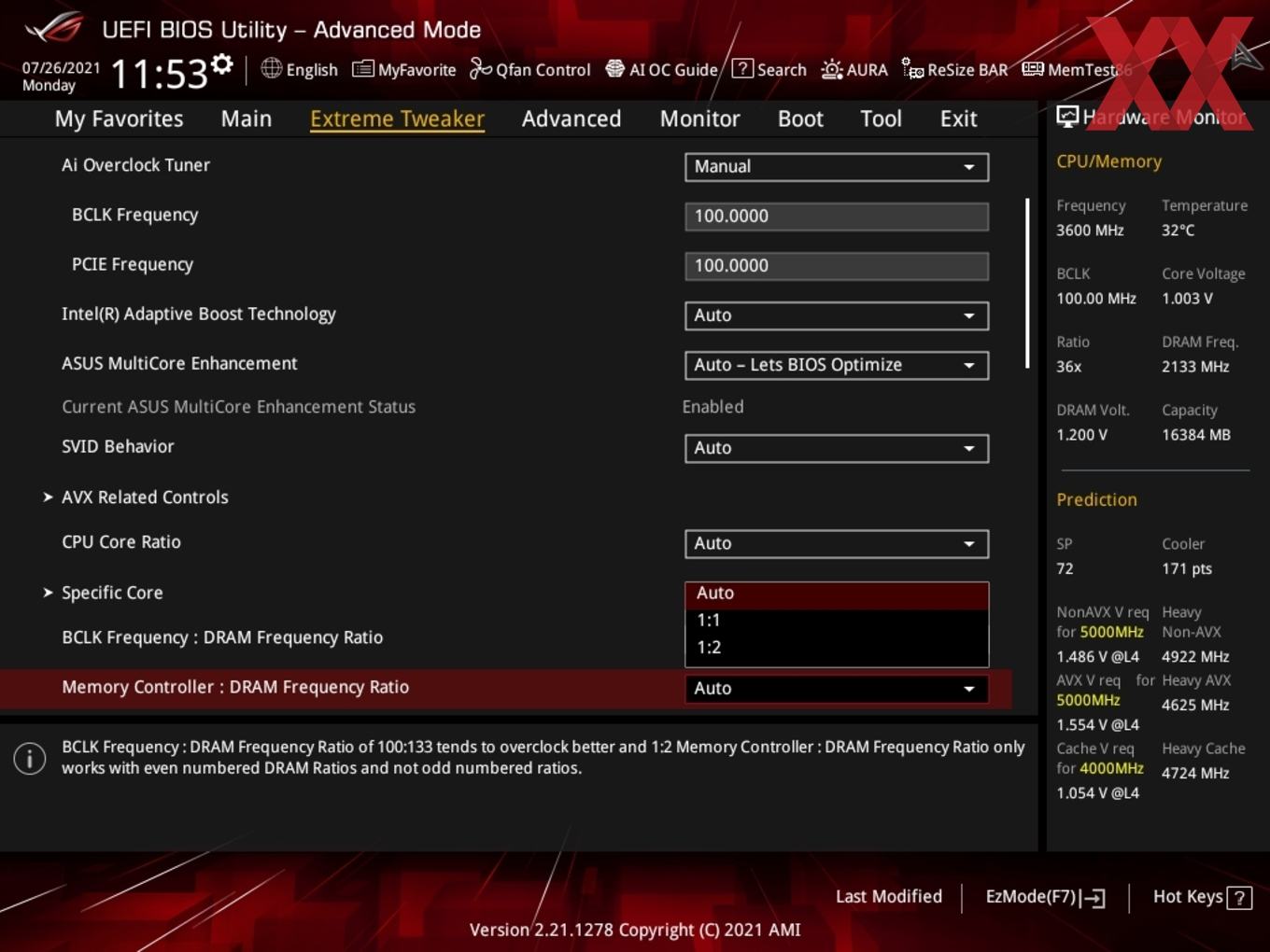
Task: Click the Hardware Monitor icon
Action: 1067,117
